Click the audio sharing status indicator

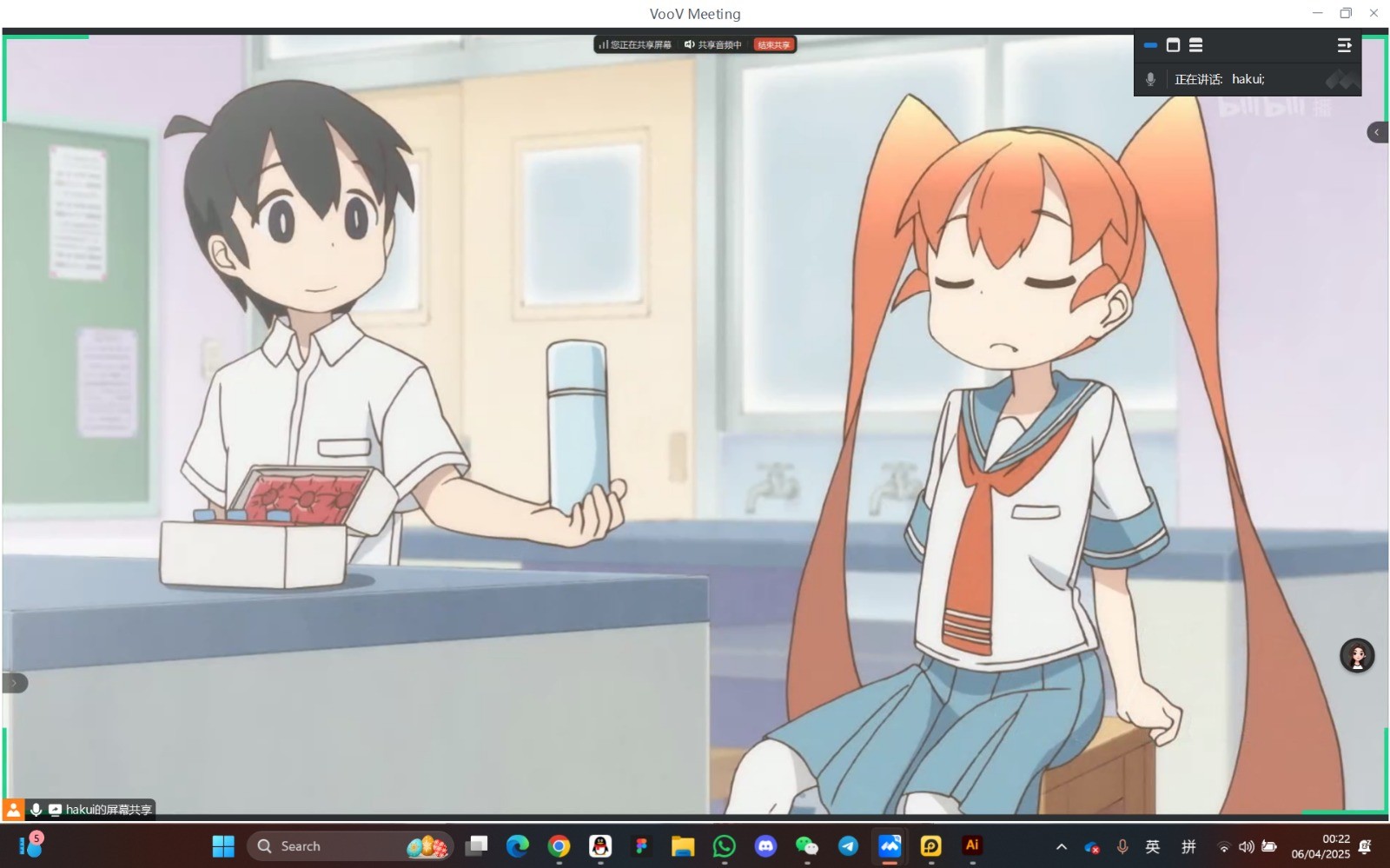tap(712, 44)
